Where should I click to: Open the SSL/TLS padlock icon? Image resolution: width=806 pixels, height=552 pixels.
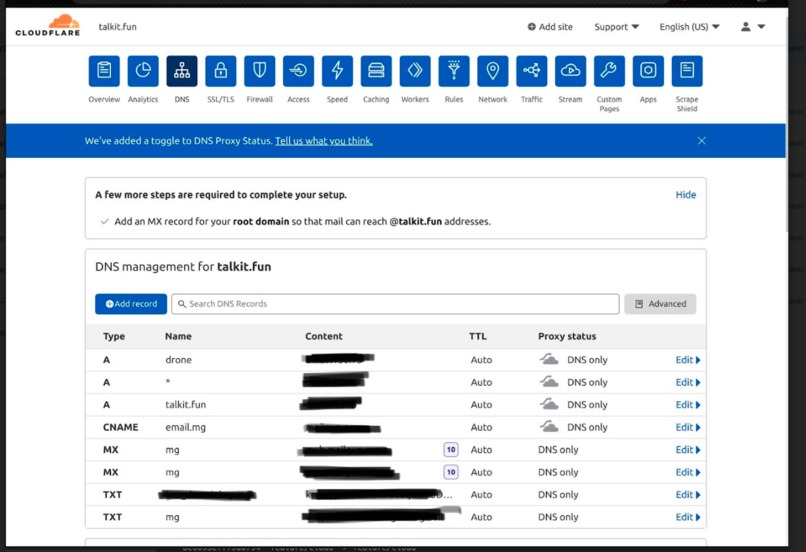pos(221,71)
